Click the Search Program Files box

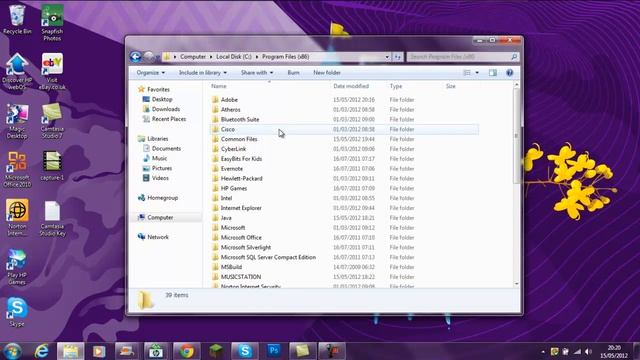click(463, 57)
